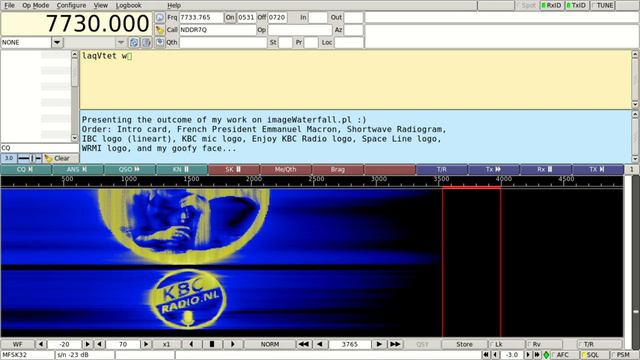
Task: Click the right arrow after the 70 value
Action: pos(146,344)
